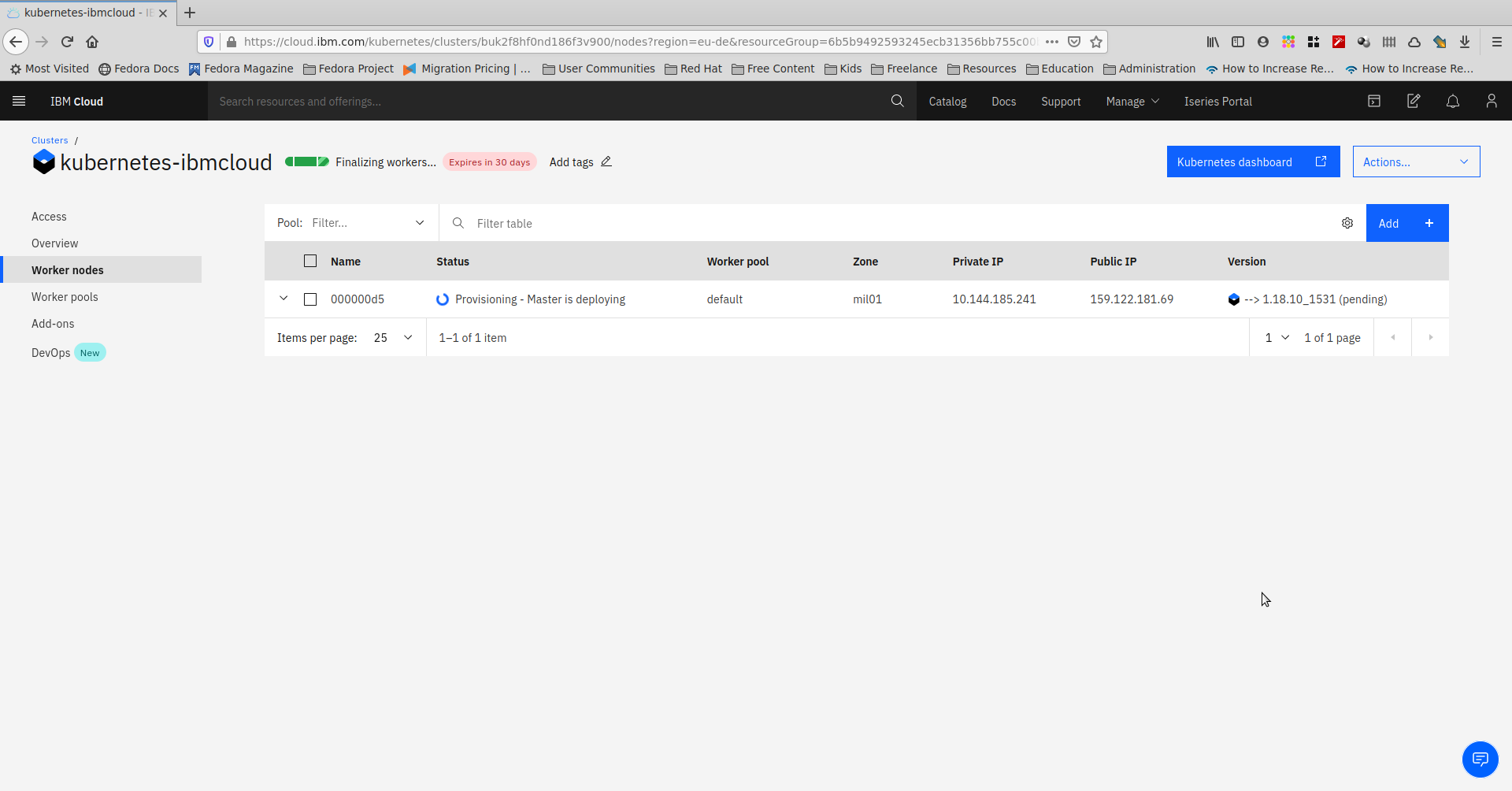The width and height of the screenshot is (1512, 791).
Task: Open the Support link in header
Action: coord(1061,101)
